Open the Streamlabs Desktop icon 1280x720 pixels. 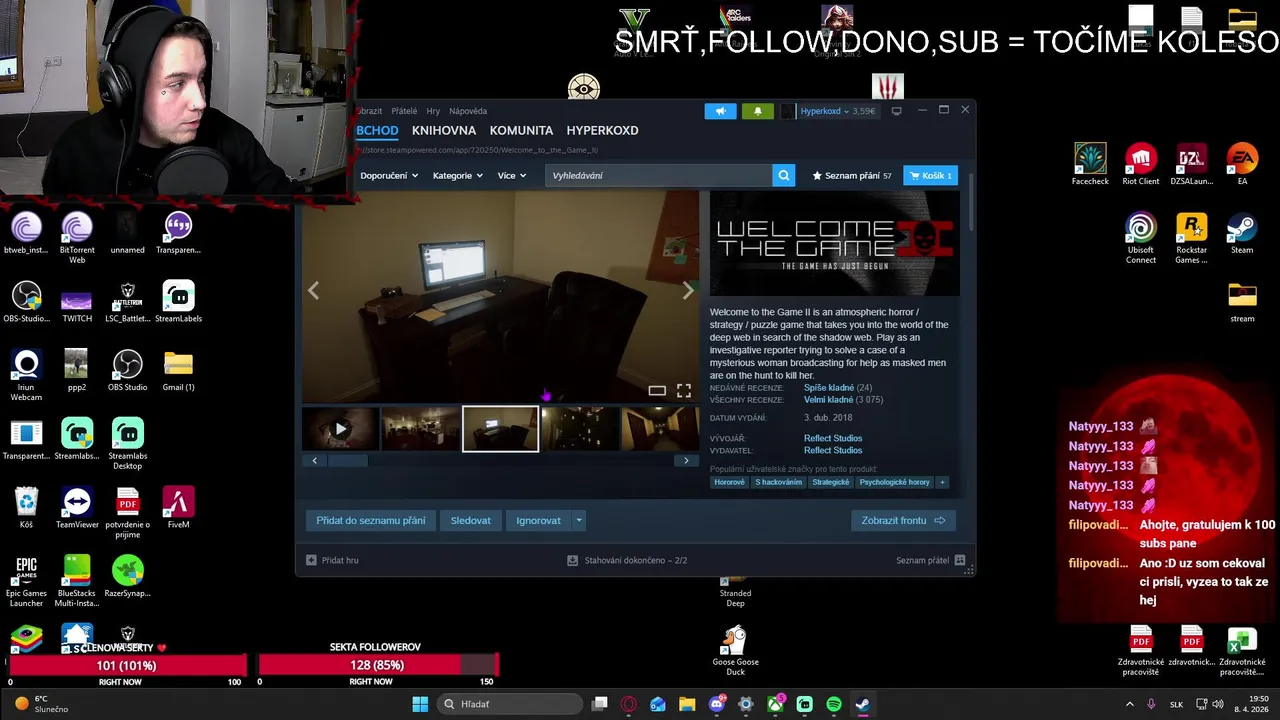click(127, 443)
